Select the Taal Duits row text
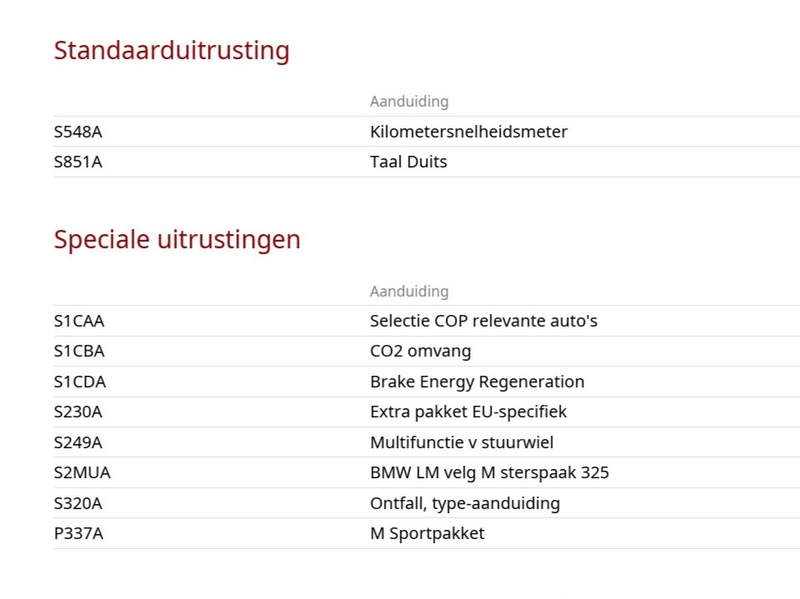This screenshot has height=599, width=800. pyautogui.click(x=408, y=162)
